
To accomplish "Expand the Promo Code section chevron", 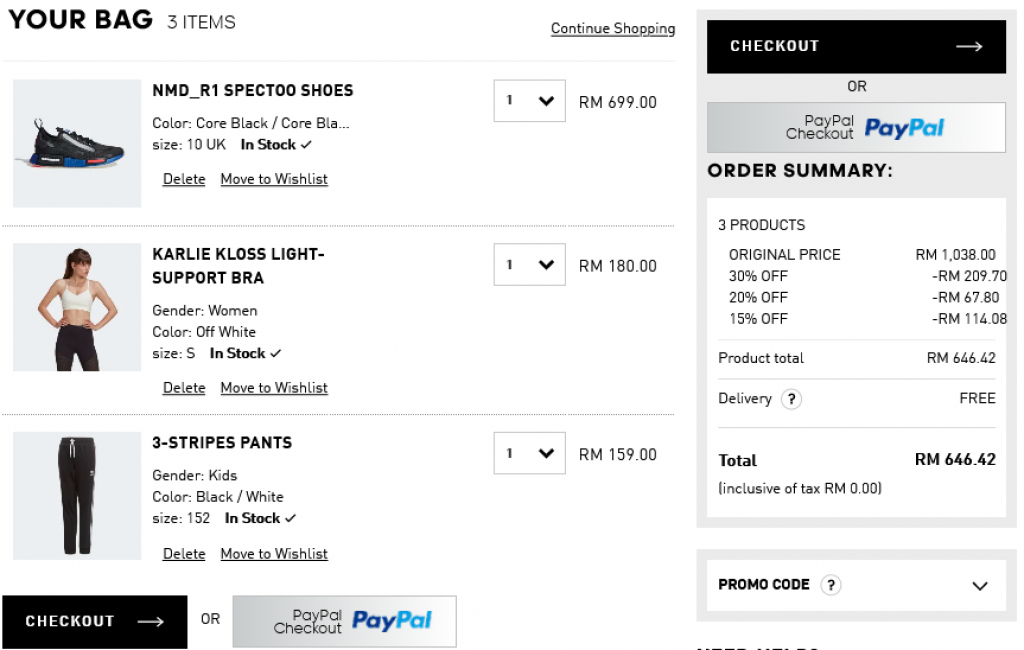I will (980, 586).
